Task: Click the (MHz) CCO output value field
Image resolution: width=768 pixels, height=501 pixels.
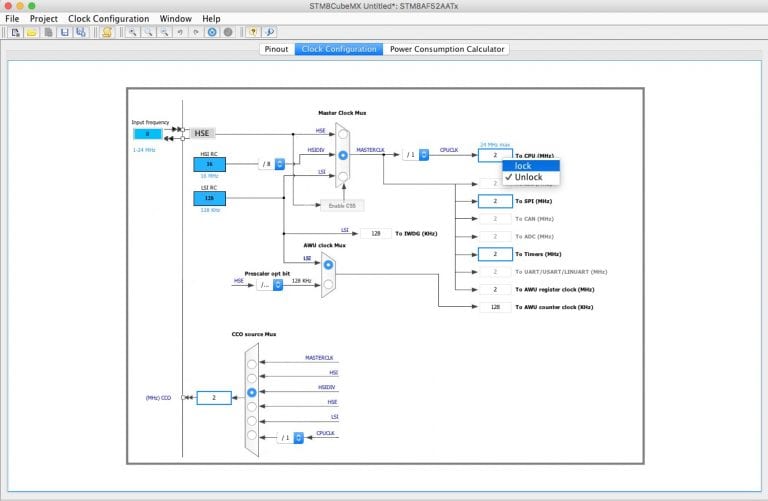Action: click(x=214, y=398)
